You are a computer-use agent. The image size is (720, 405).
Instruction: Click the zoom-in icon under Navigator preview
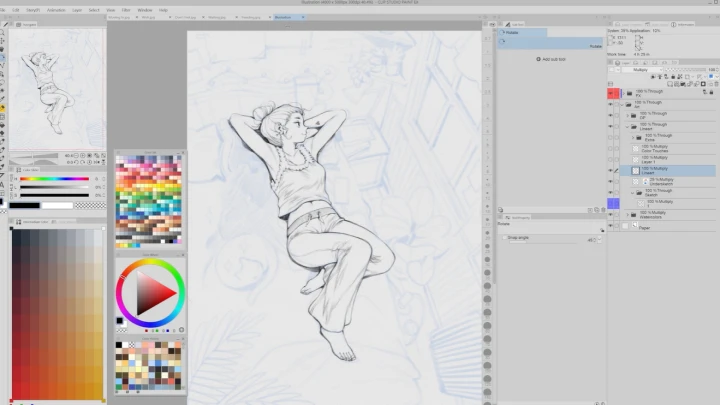83,156
